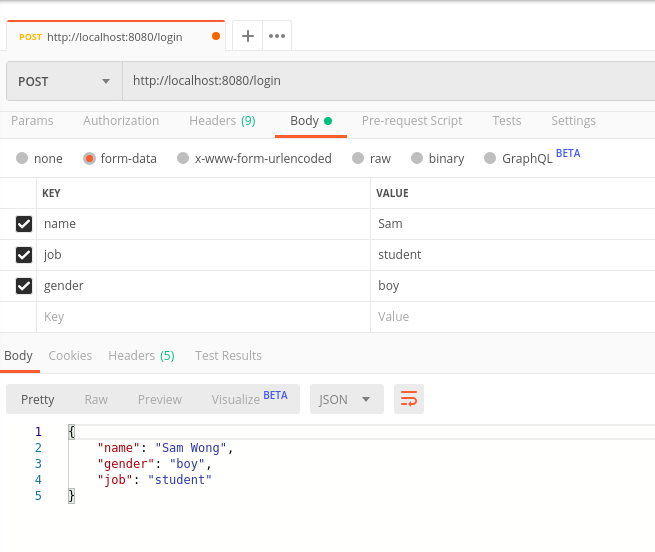
Task: Open the request Headers (9) tab
Action: (222, 121)
